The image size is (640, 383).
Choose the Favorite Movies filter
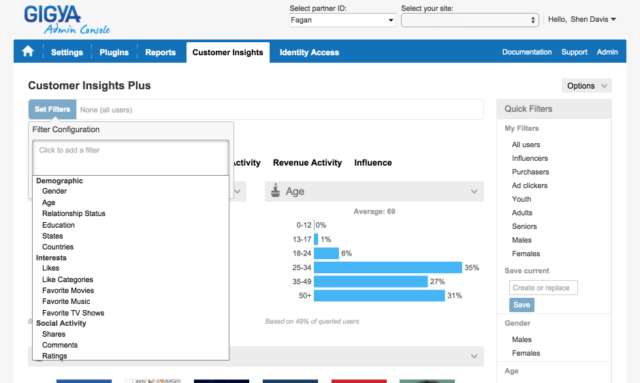tap(68, 291)
